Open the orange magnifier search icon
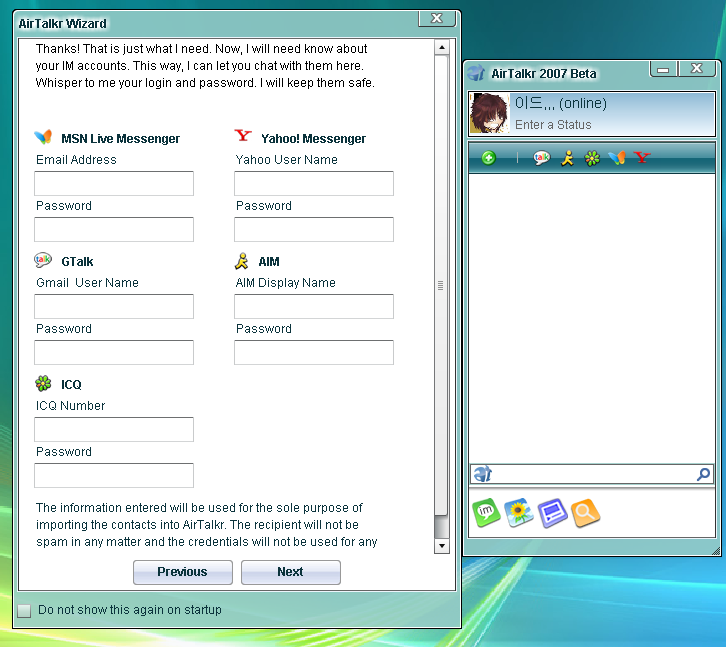Viewport: 726px width, 647px height. [x=585, y=513]
